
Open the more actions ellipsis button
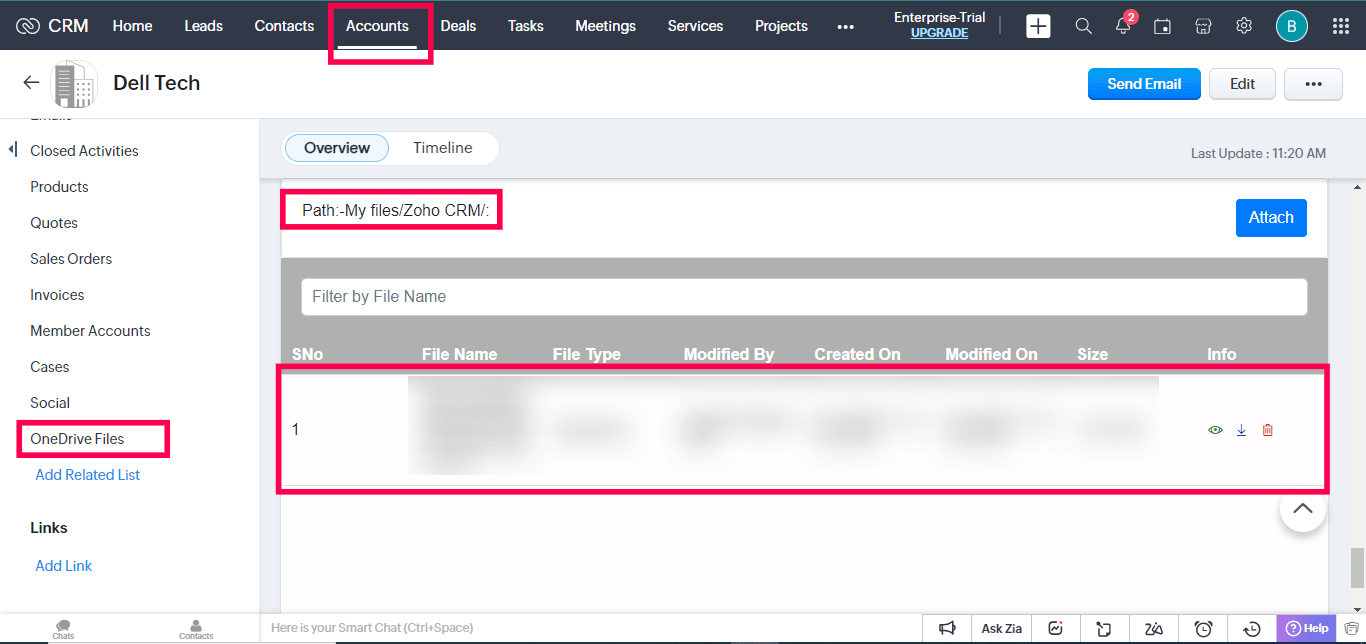coord(1313,84)
